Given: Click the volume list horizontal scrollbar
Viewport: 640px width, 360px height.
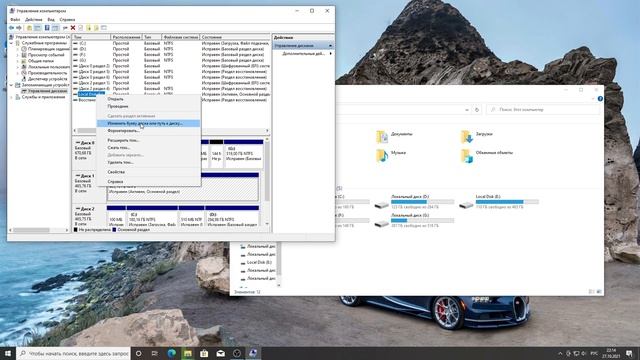Looking at the screenshot, I should pyautogui.click(x=171, y=131).
